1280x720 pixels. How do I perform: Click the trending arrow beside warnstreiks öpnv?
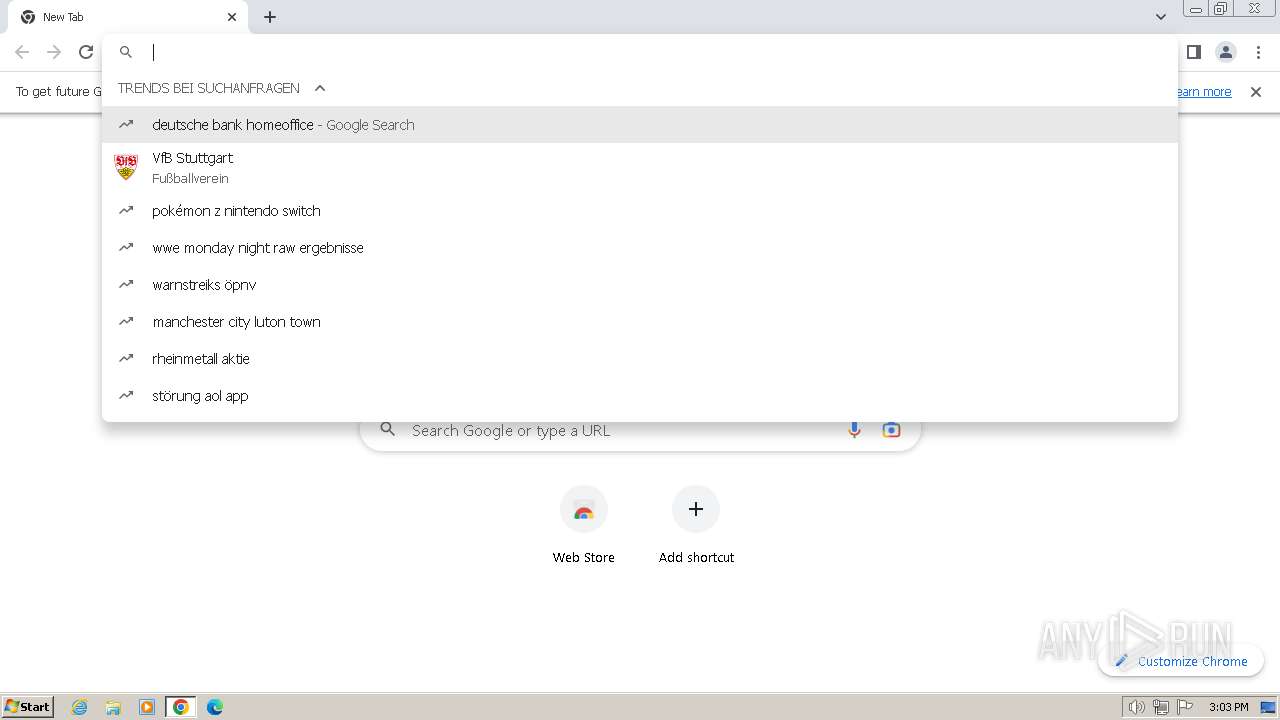[x=126, y=284]
